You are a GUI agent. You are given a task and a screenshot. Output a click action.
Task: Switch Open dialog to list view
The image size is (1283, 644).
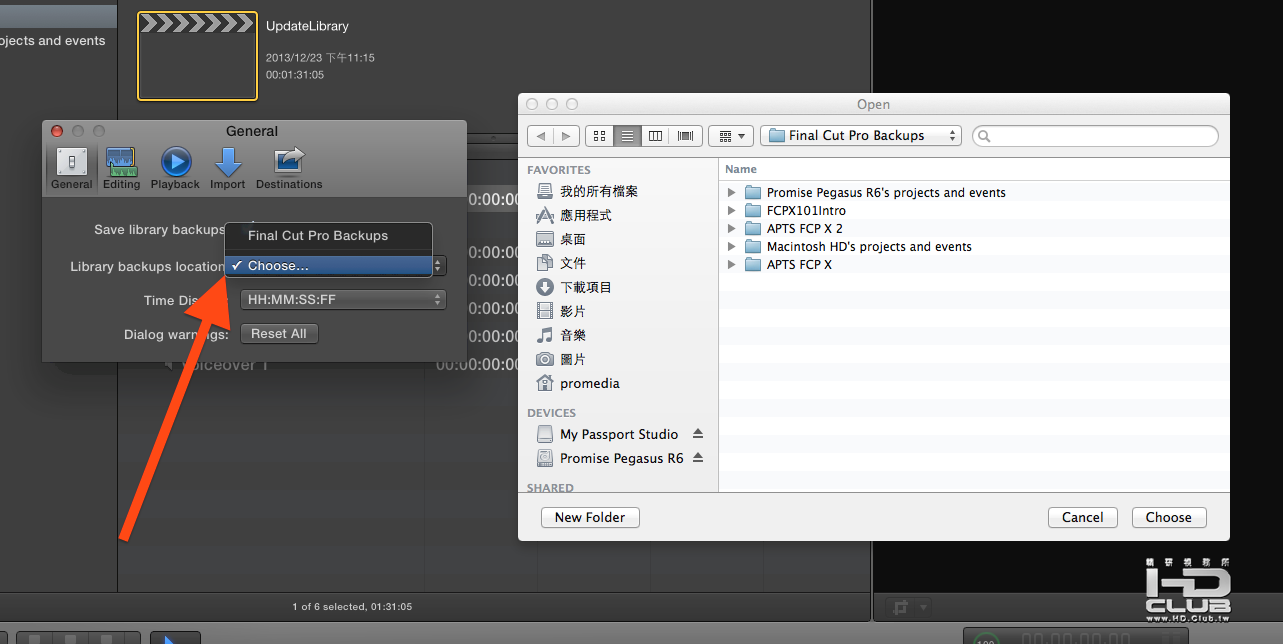pos(627,136)
